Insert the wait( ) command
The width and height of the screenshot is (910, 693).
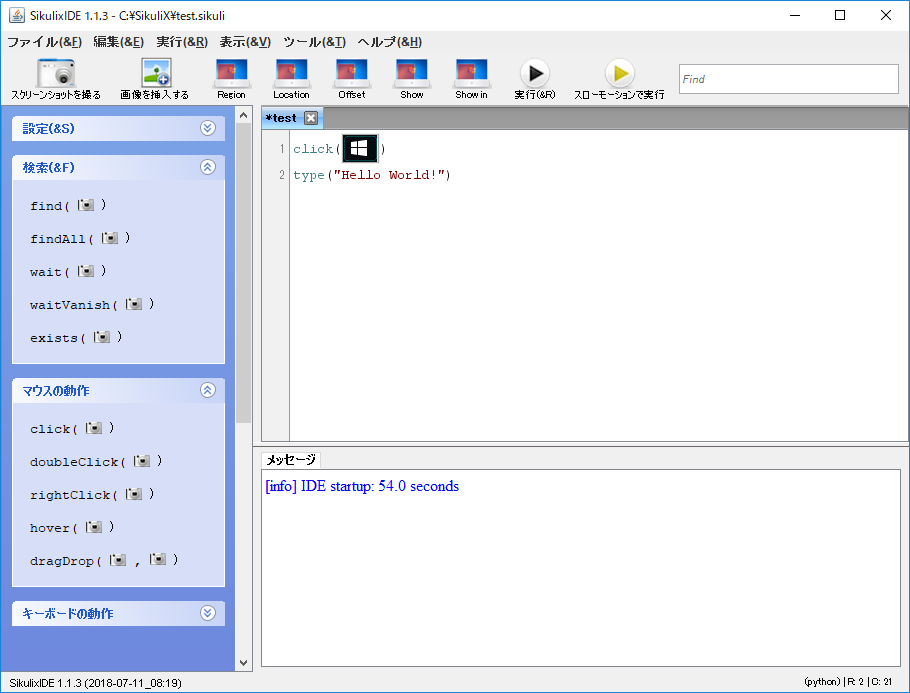point(68,272)
